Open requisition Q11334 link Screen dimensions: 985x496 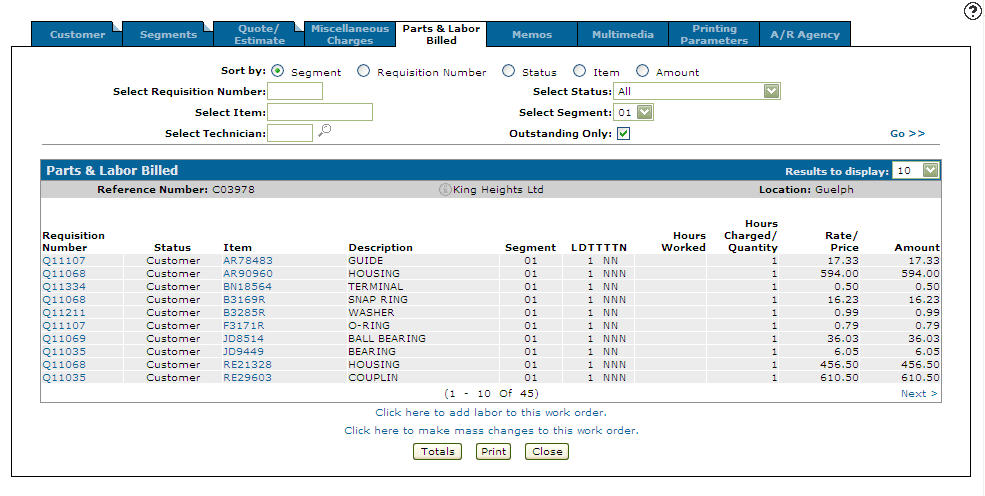click(64, 286)
